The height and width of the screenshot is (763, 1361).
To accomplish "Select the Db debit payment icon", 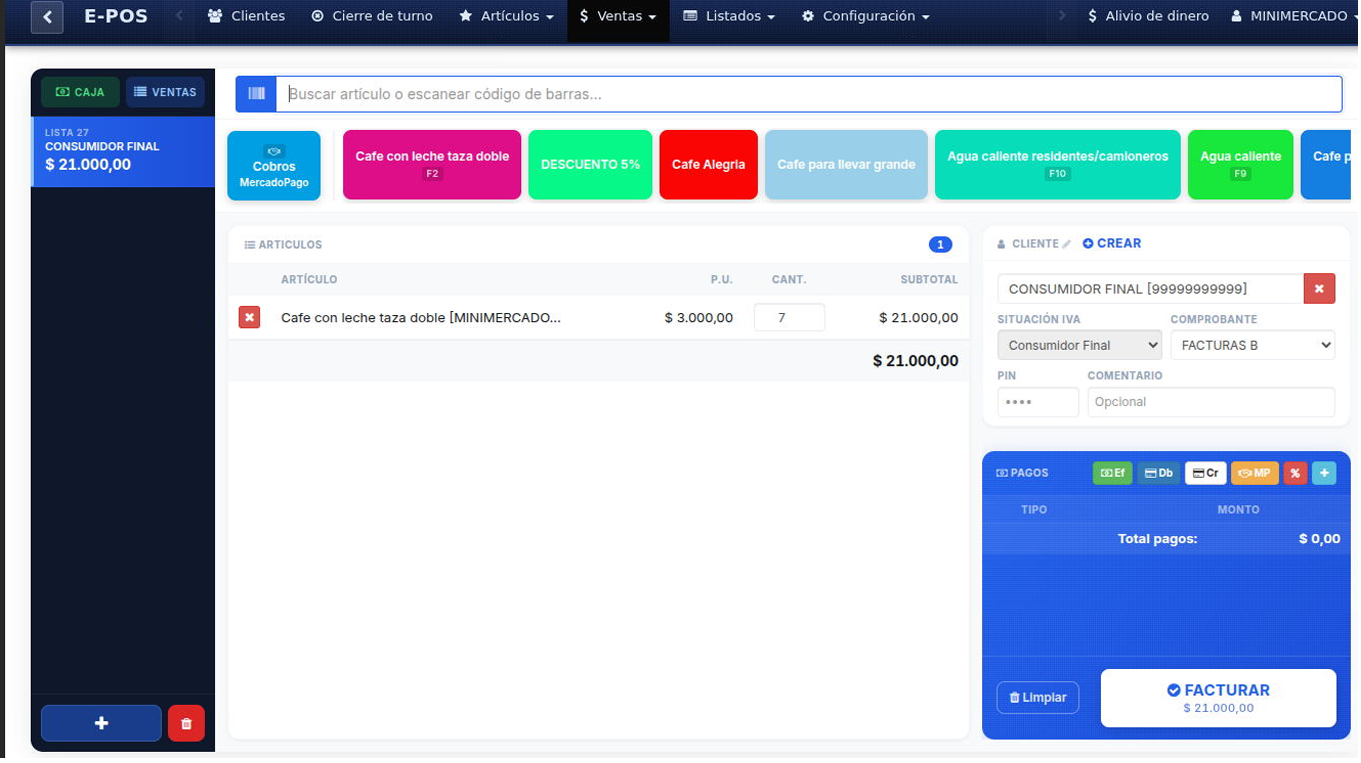I will pyautogui.click(x=1158, y=472).
